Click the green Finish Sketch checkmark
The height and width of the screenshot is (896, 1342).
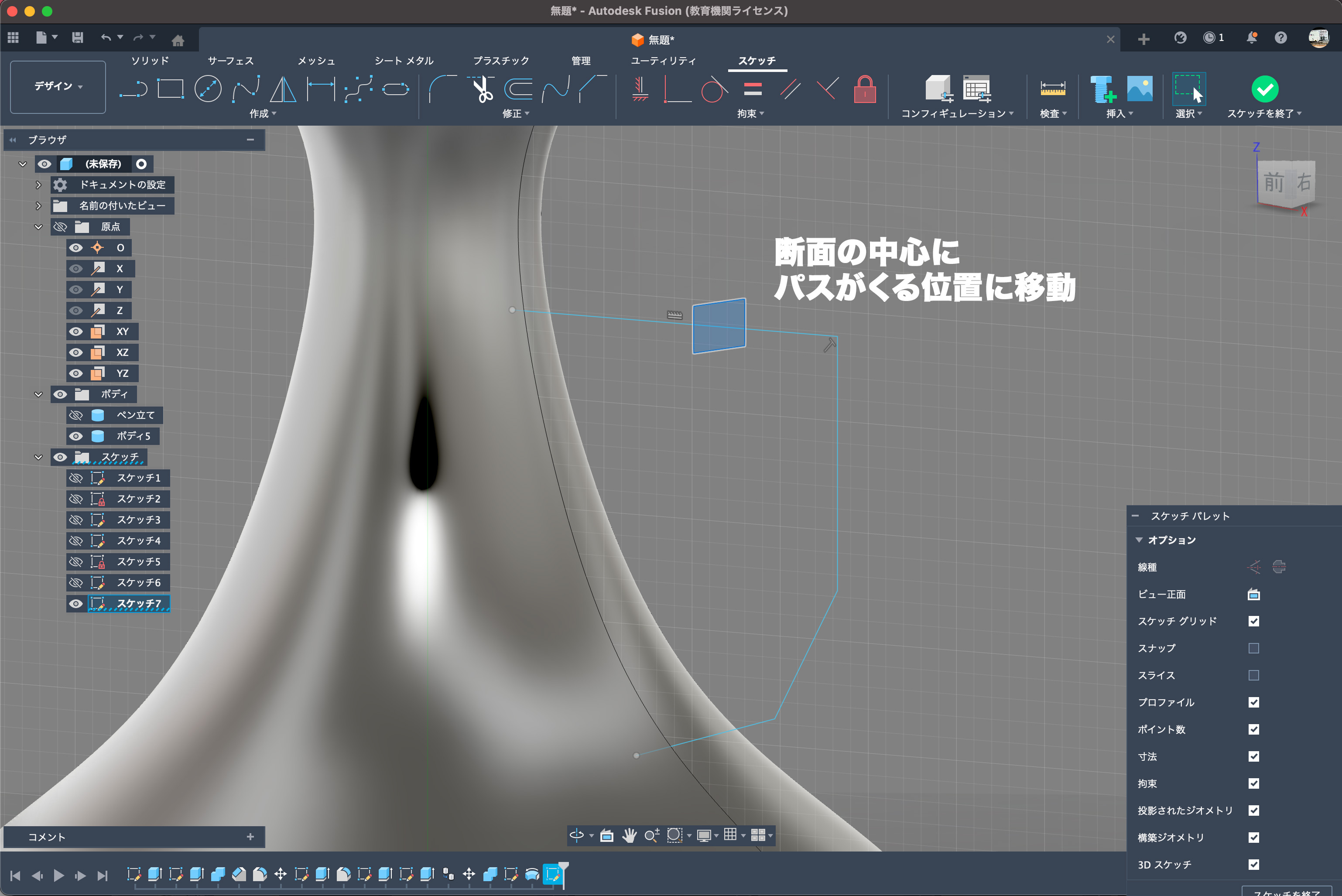click(1264, 89)
